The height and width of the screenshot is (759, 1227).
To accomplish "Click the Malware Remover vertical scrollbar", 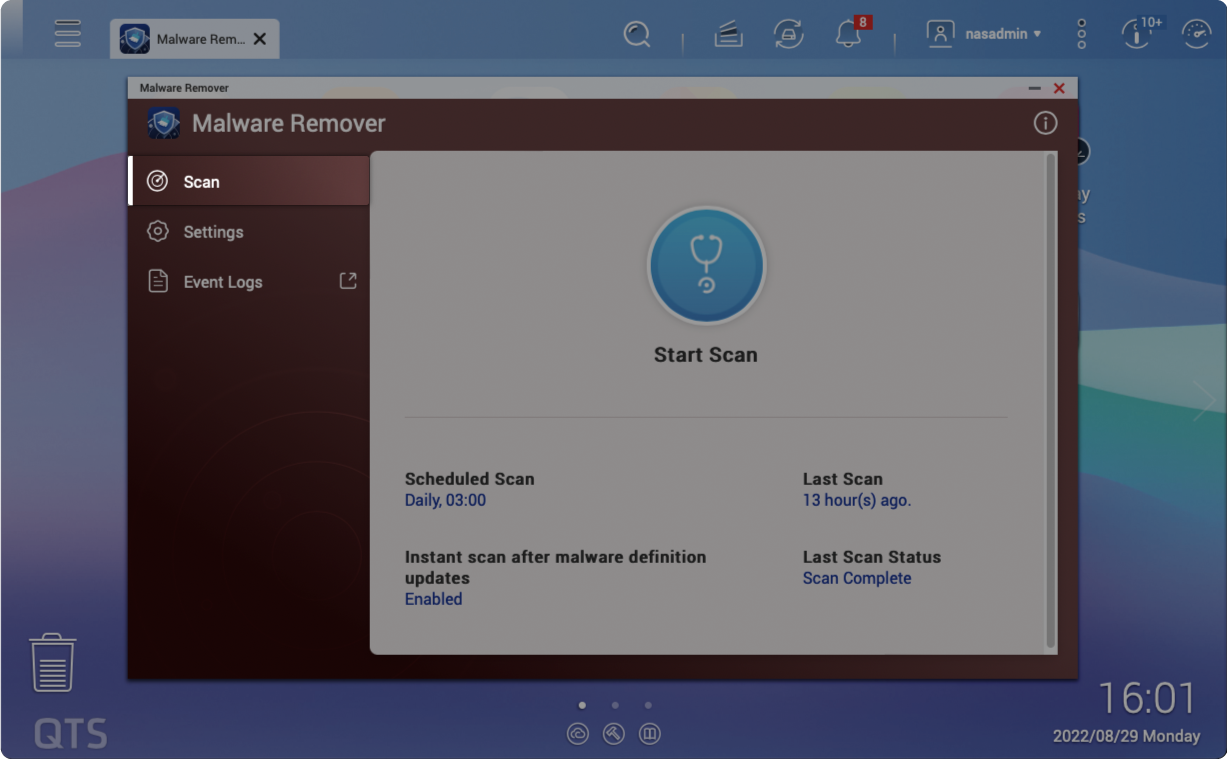I will click(1050, 400).
